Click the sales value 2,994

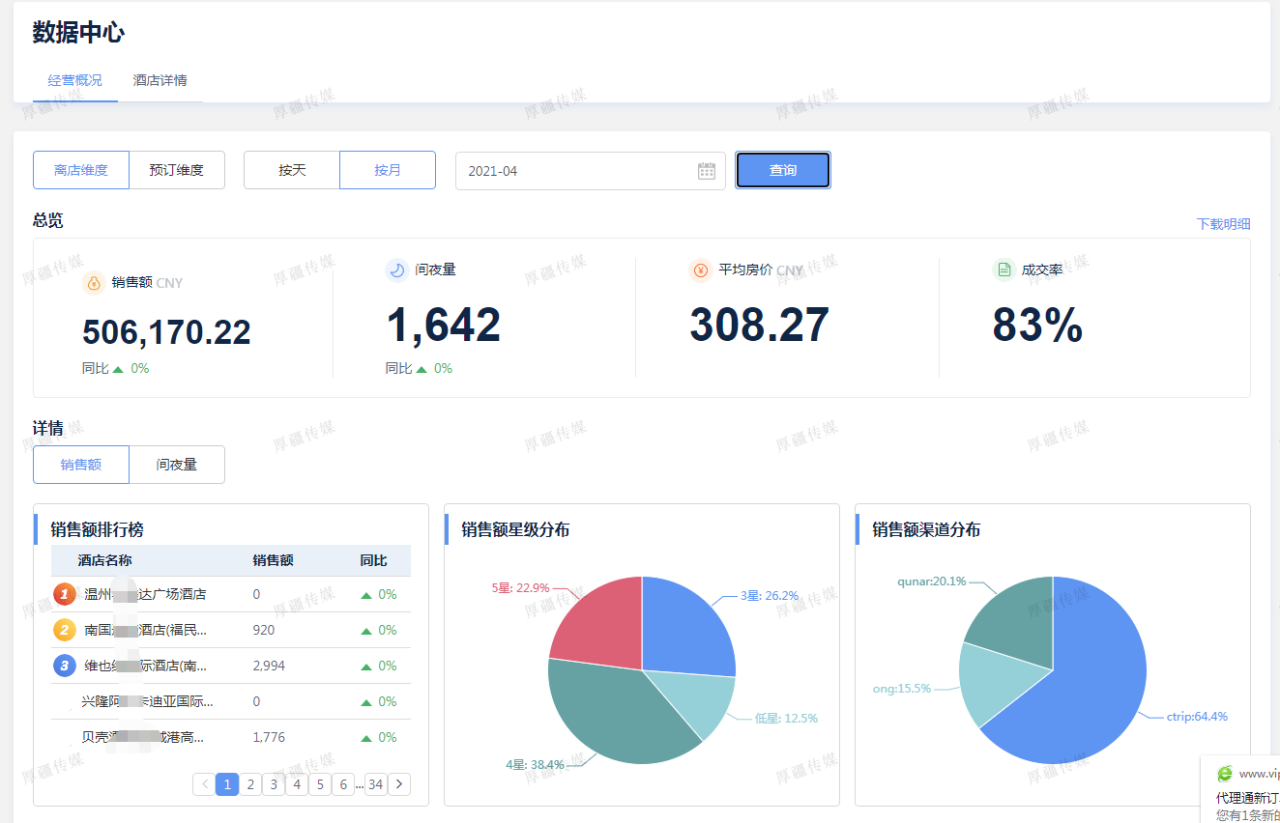[x=269, y=666]
